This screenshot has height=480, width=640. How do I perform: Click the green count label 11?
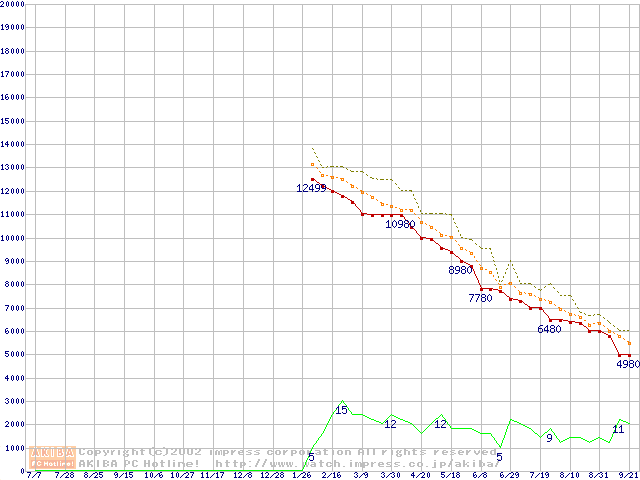click(x=618, y=429)
